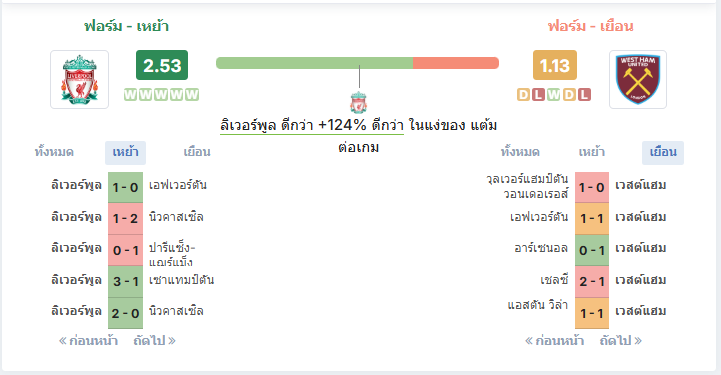Select ทั้งหมด tab under West Ham form
721x375 pixels.
[x=520, y=152]
